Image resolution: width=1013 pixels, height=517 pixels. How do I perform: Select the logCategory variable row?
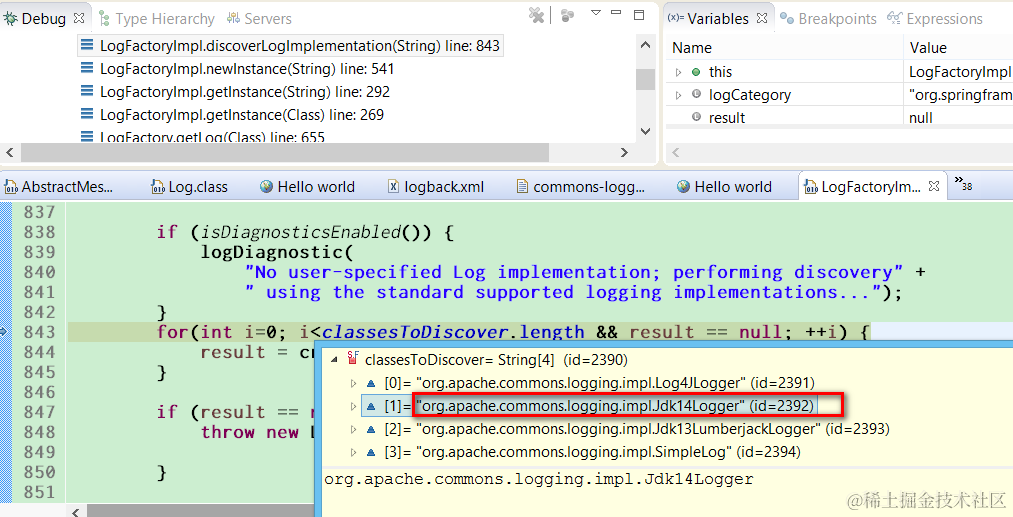coord(839,95)
